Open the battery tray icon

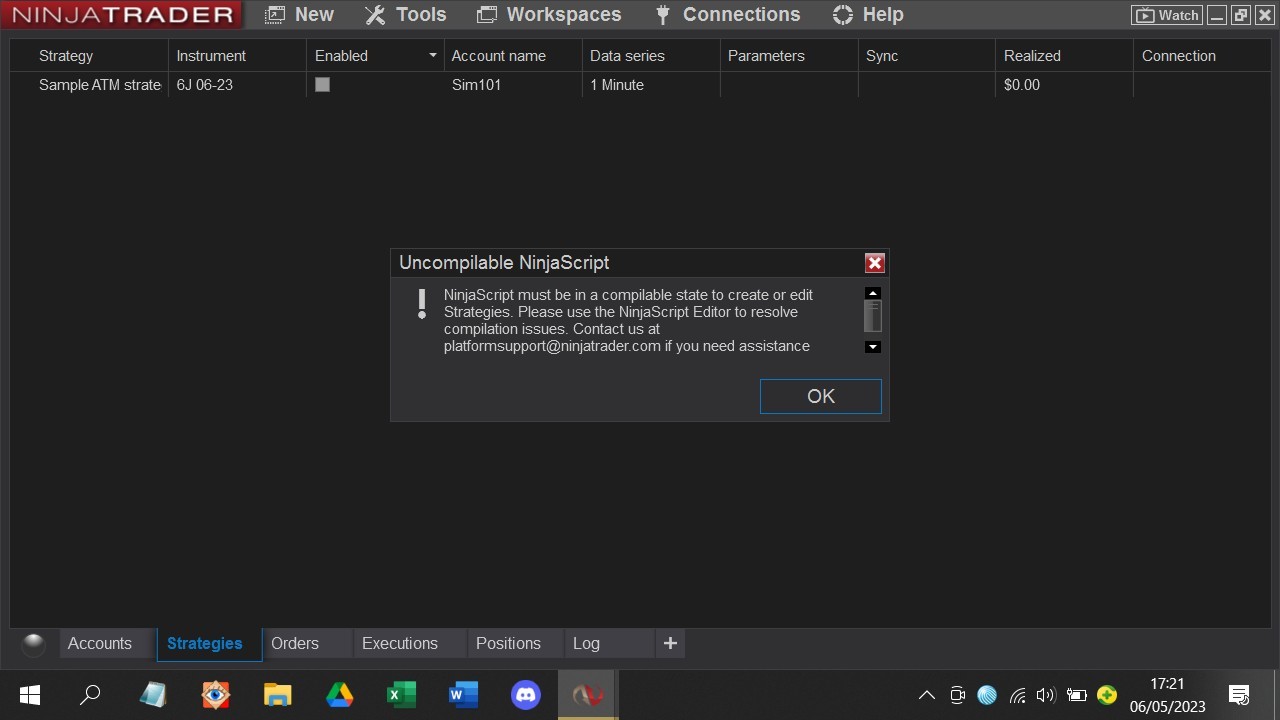tap(1076, 695)
